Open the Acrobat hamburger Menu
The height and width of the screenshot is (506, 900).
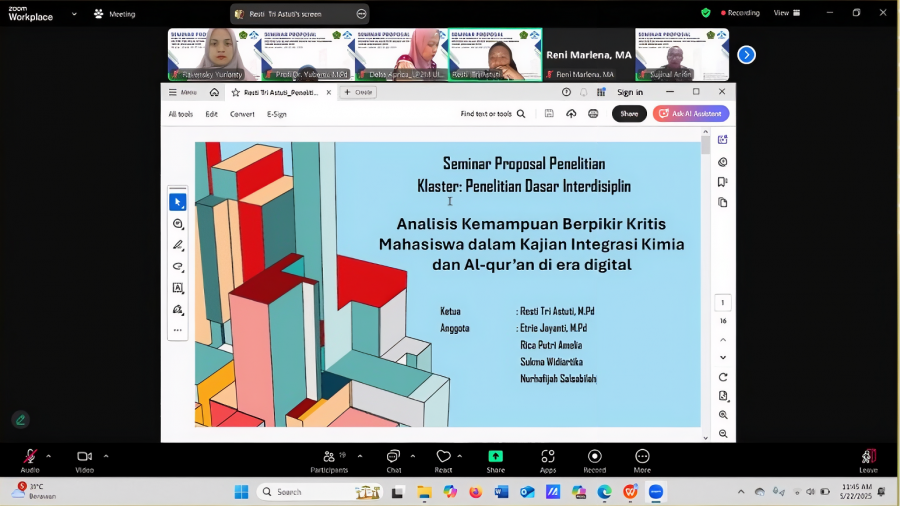[x=183, y=92]
